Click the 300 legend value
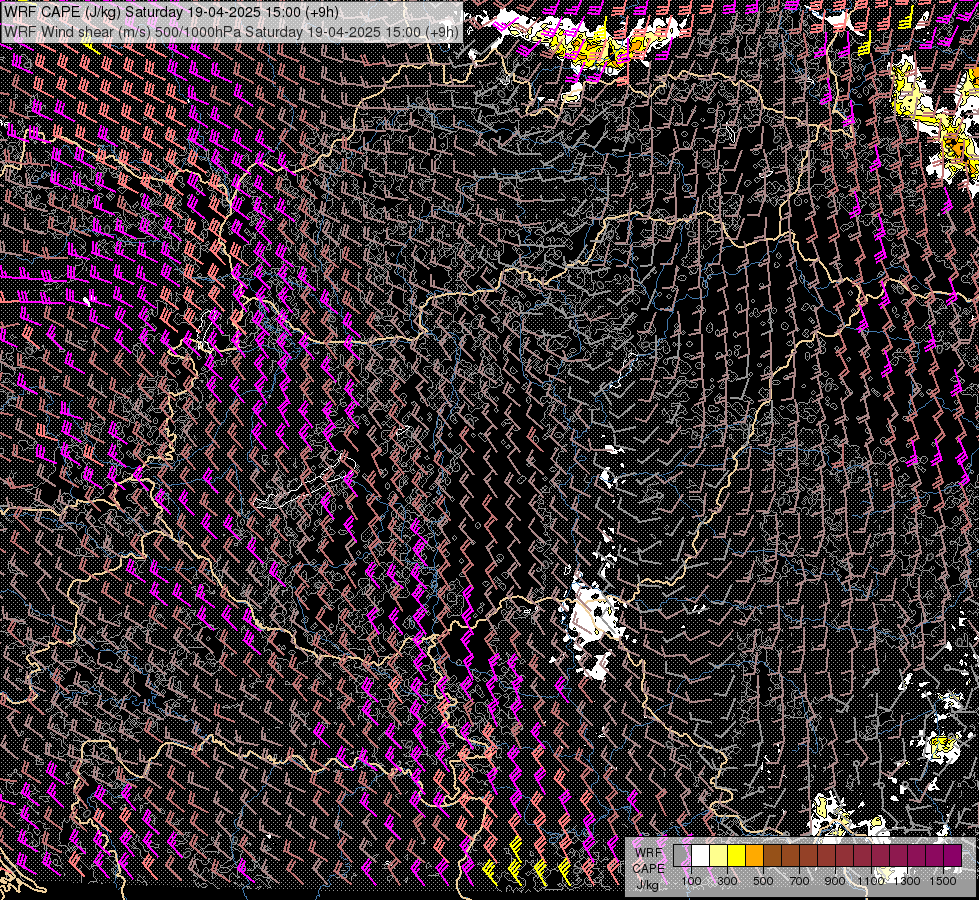 click(x=727, y=881)
